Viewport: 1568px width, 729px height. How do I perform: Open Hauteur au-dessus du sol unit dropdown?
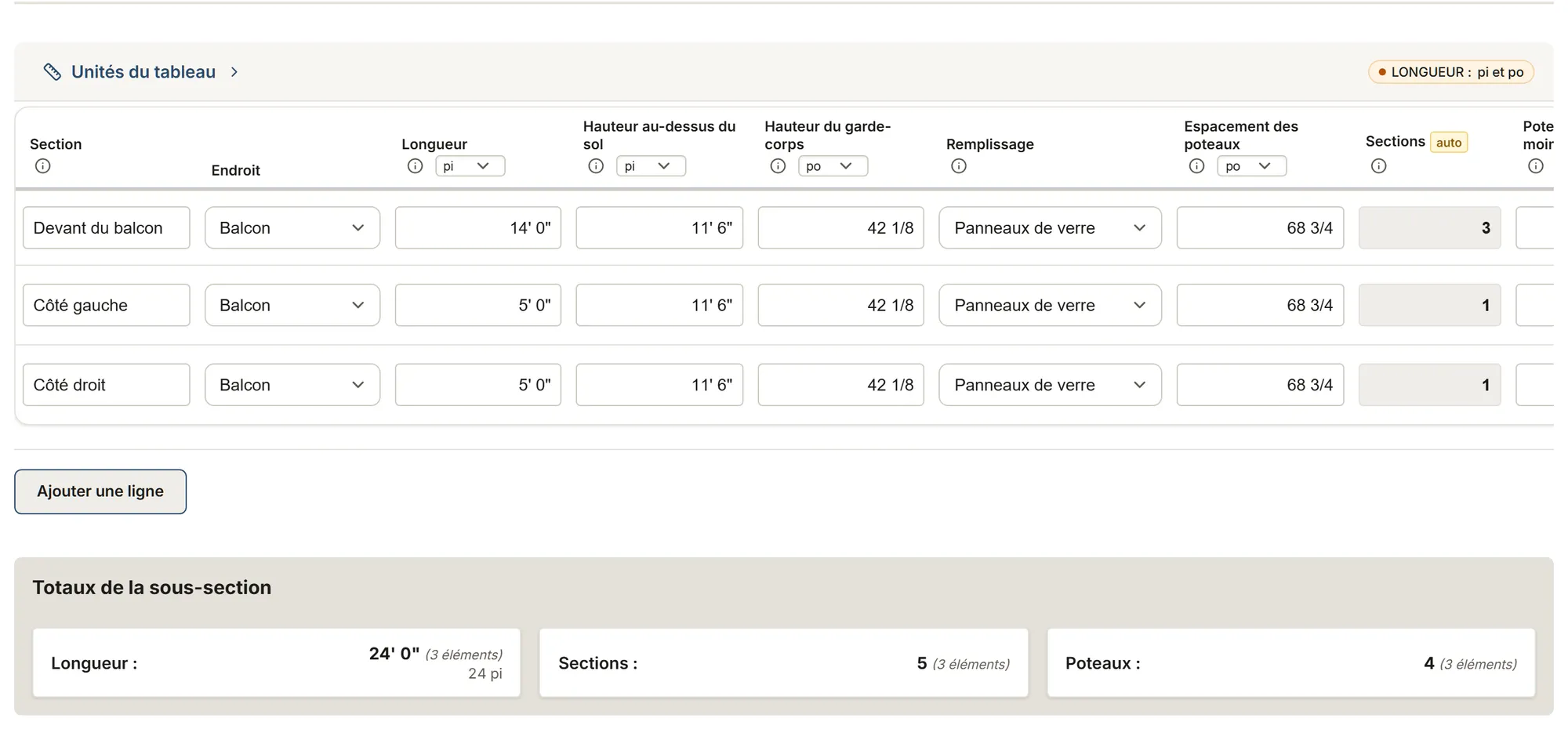651,166
